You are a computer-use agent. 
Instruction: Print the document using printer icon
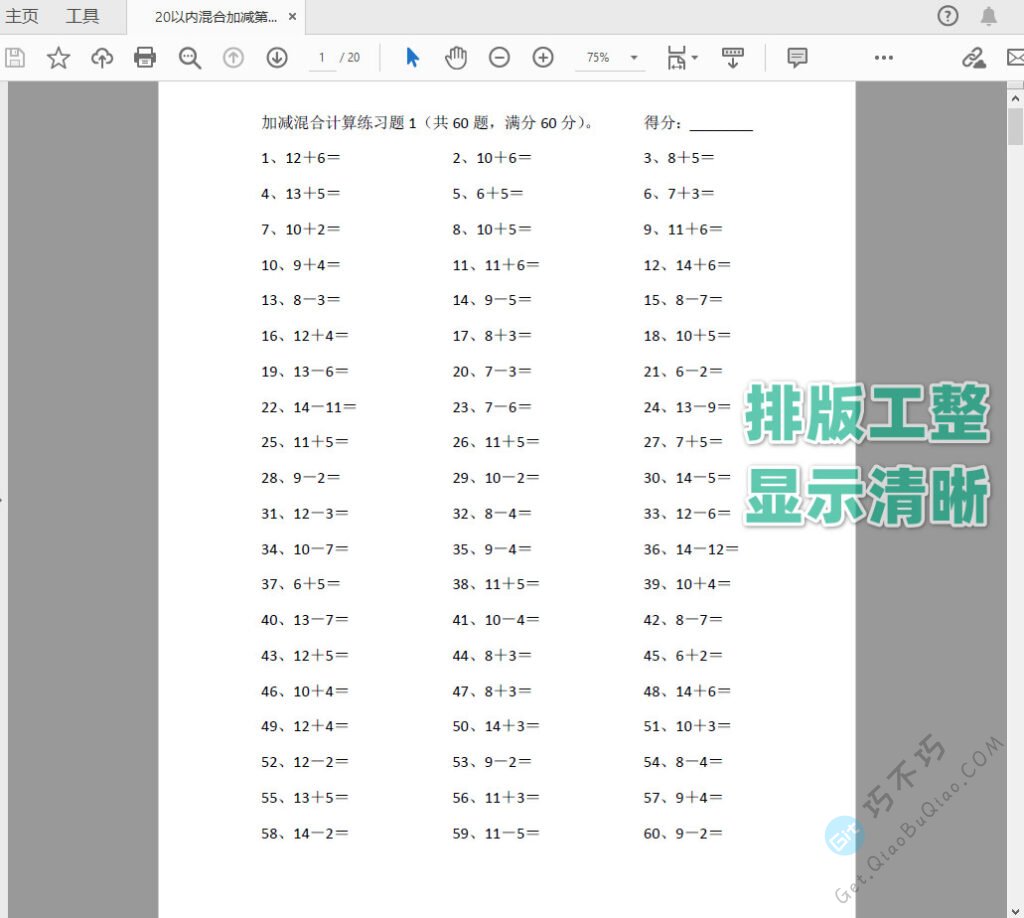coord(145,58)
